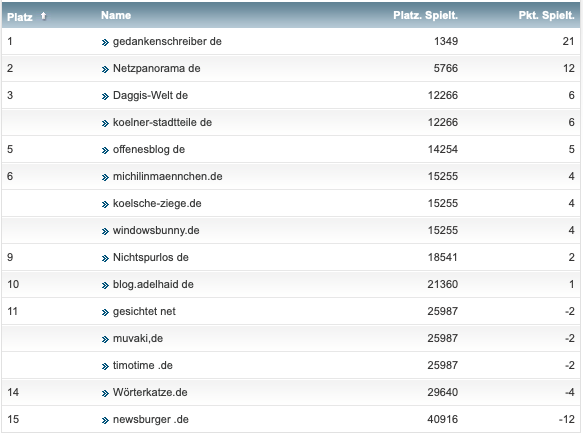Select 12266 in the Daggis-Welt row

pos(443,96)
